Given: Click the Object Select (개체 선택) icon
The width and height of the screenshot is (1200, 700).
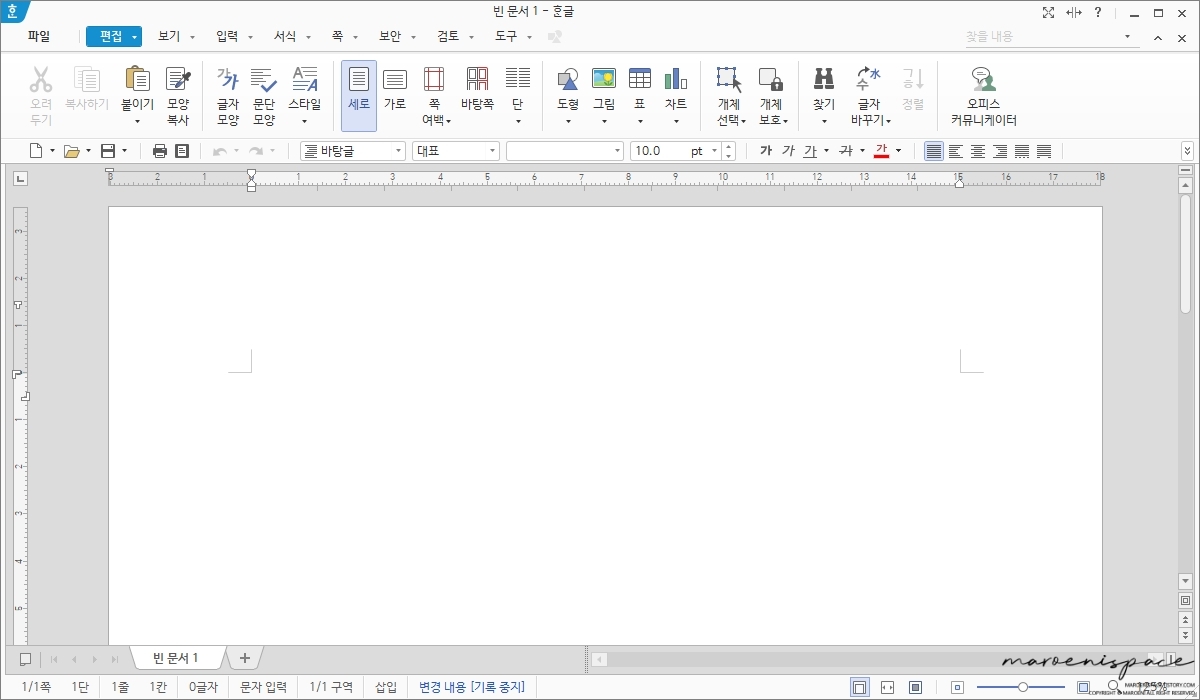Looking at the screenshot, I should coord(729,80).
